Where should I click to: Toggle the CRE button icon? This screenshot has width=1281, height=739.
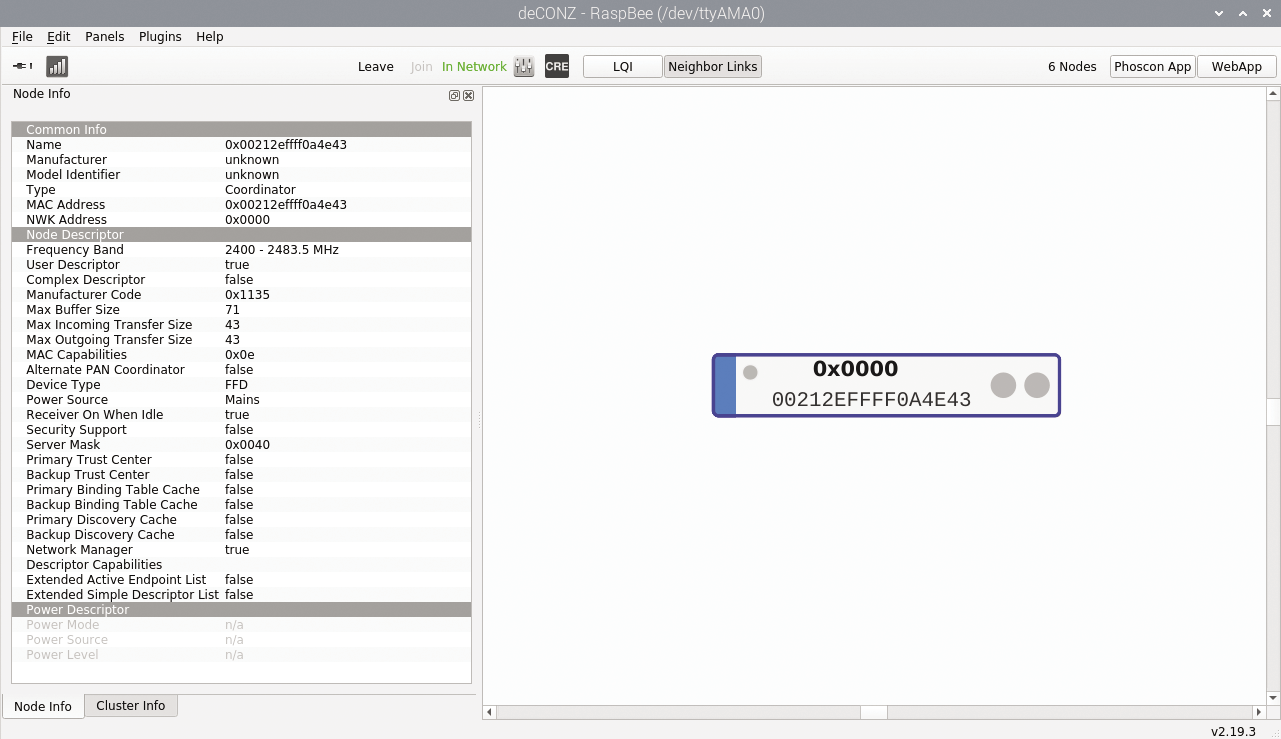pyautogui.click(x=557, y=67)
